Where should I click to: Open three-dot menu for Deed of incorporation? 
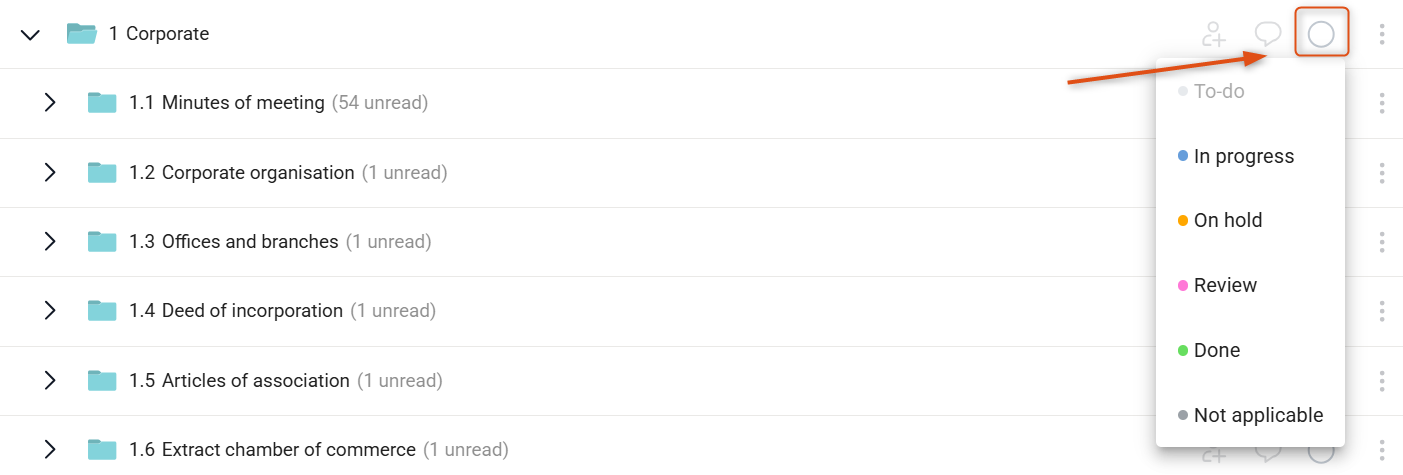[x=1382, y=311]
